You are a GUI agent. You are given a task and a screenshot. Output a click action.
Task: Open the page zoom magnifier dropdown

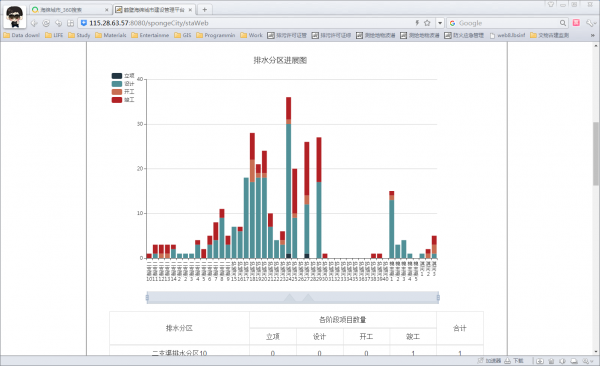click(x=587, y=361)
